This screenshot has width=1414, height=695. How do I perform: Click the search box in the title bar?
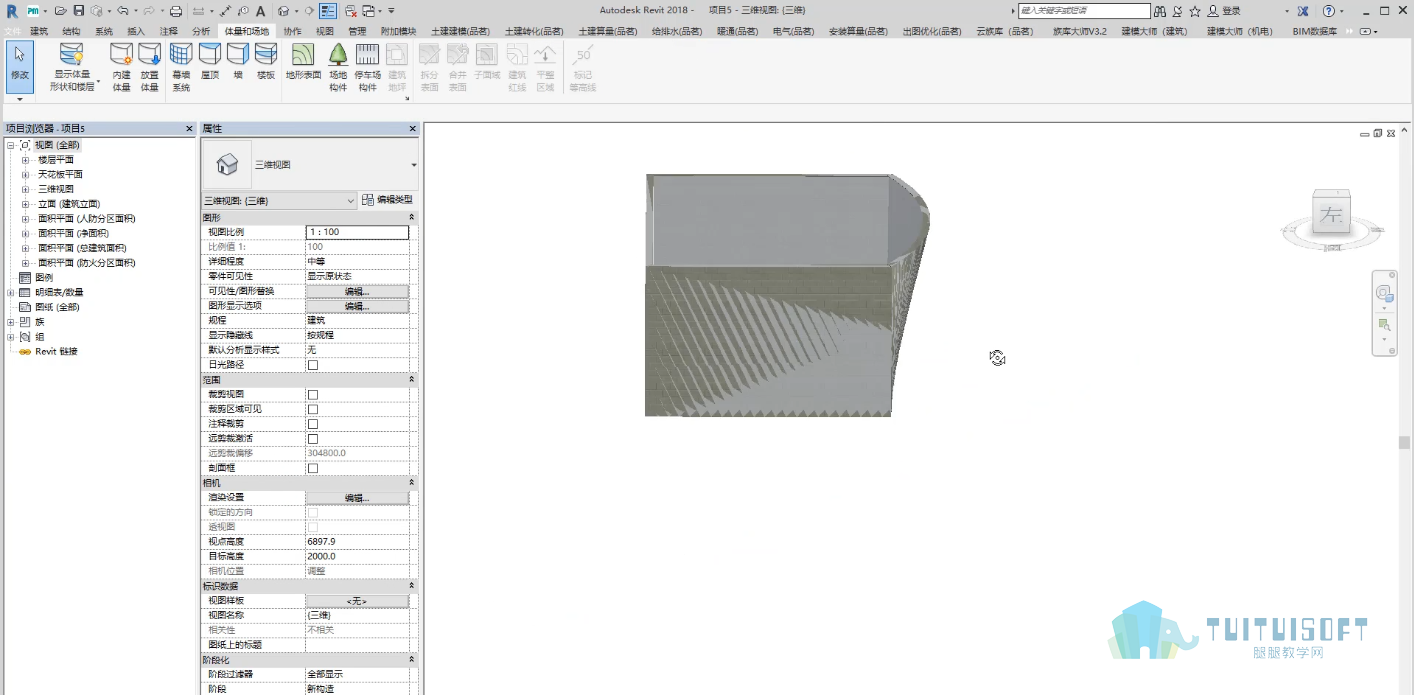pyautogui.click(x=1084, y=11)
